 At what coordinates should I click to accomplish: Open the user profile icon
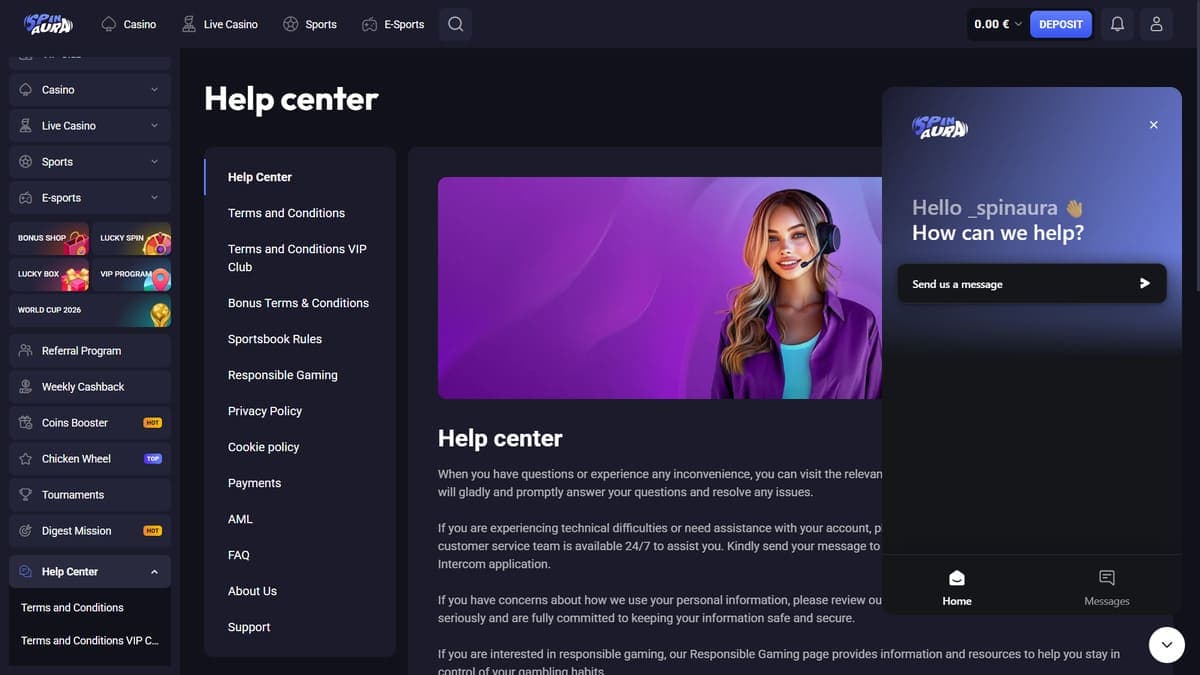(x=1156, y=24)
